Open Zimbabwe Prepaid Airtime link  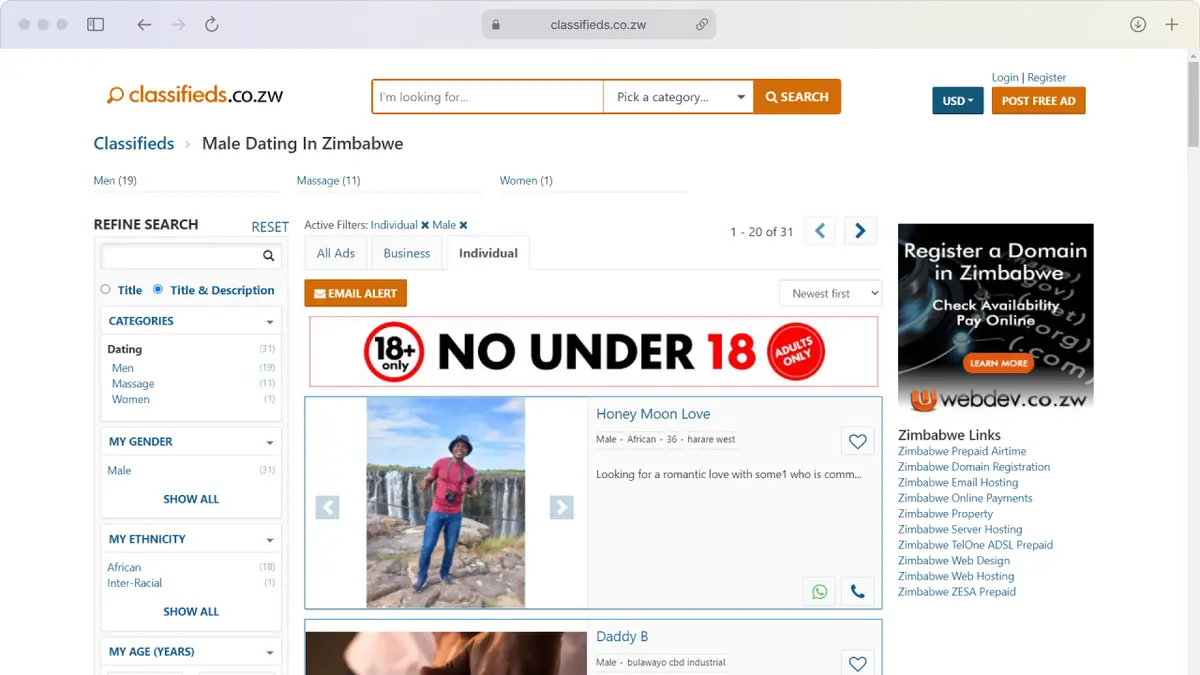962,451
